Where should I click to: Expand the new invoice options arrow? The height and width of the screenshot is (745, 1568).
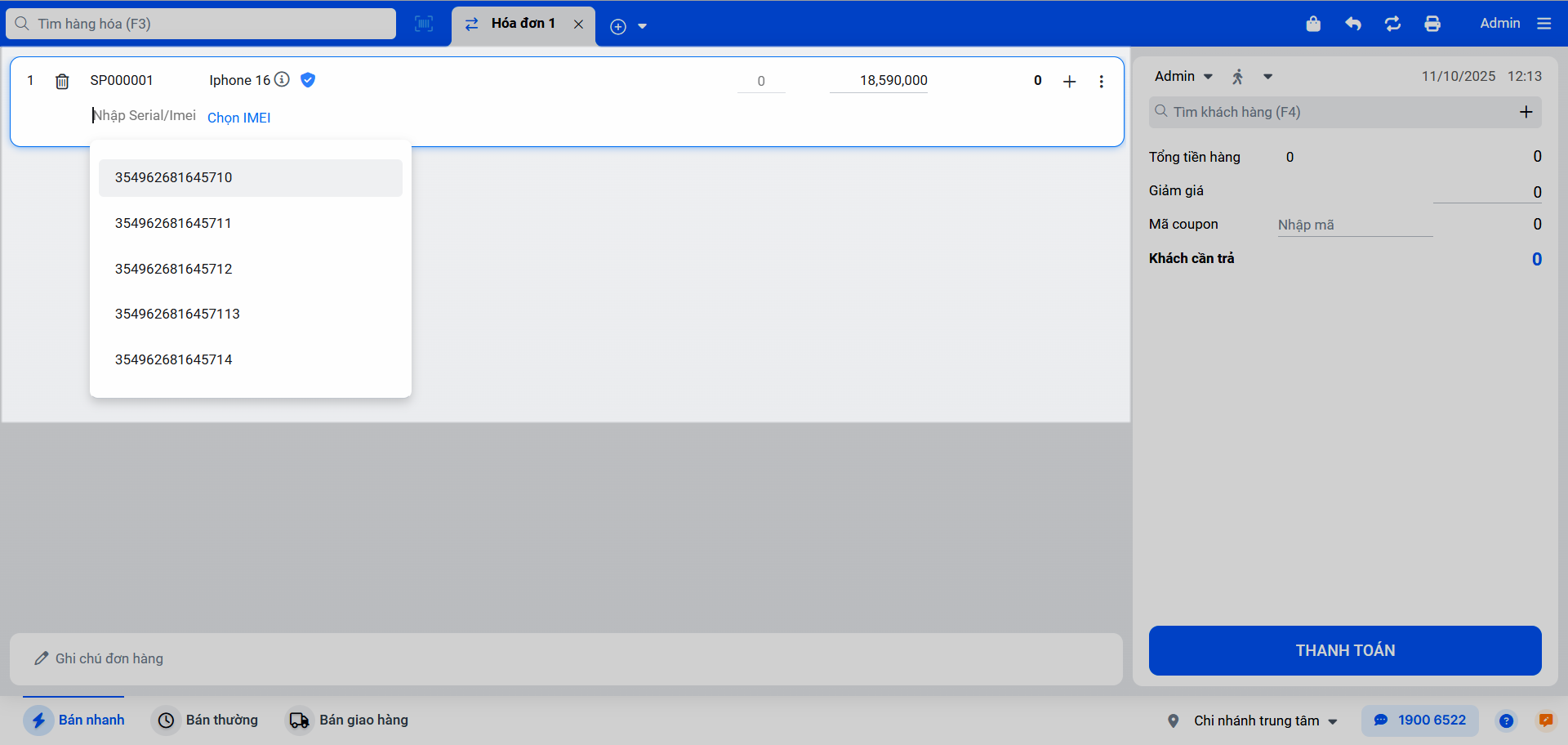pos(643,26)
